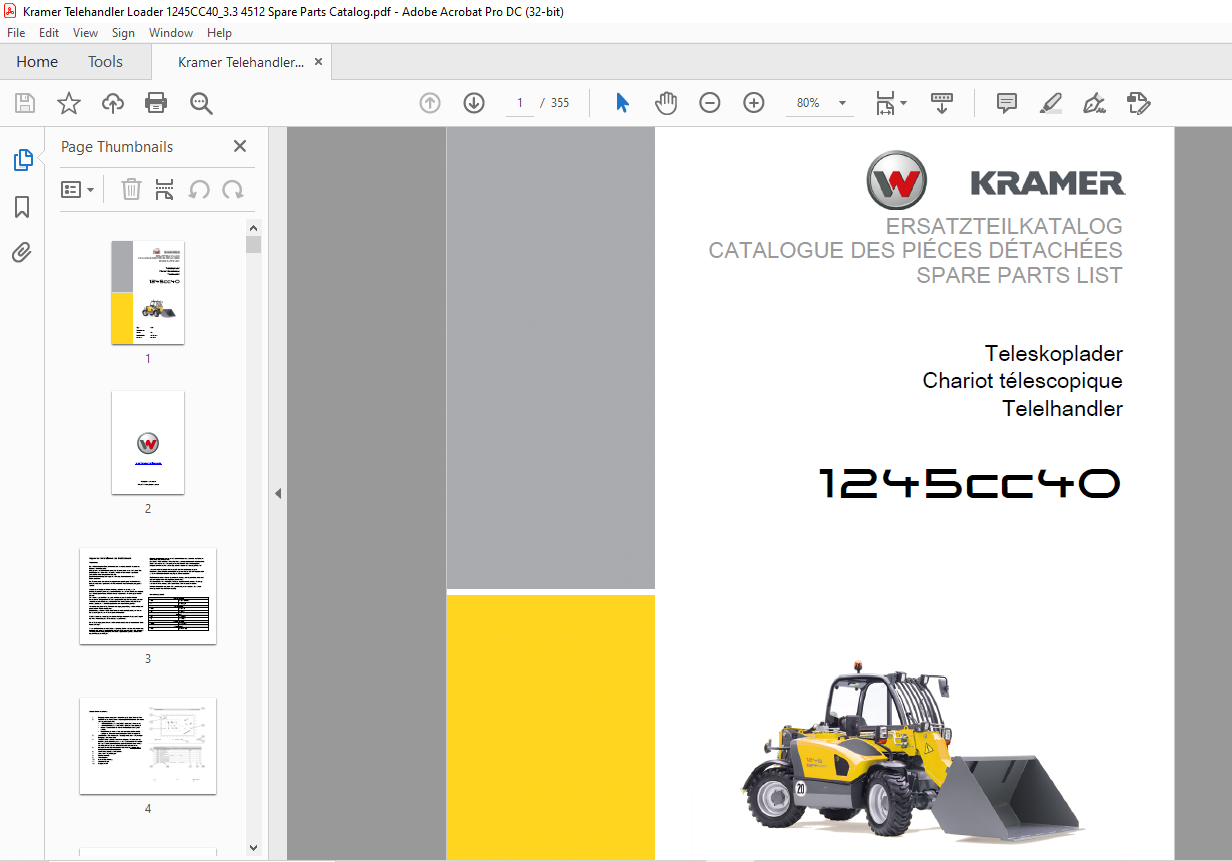Image resolution: width=1232 pixels, height=862 pixels.
Task: Close the Page Thumbnails panel
Action: [x=240, y=146]
